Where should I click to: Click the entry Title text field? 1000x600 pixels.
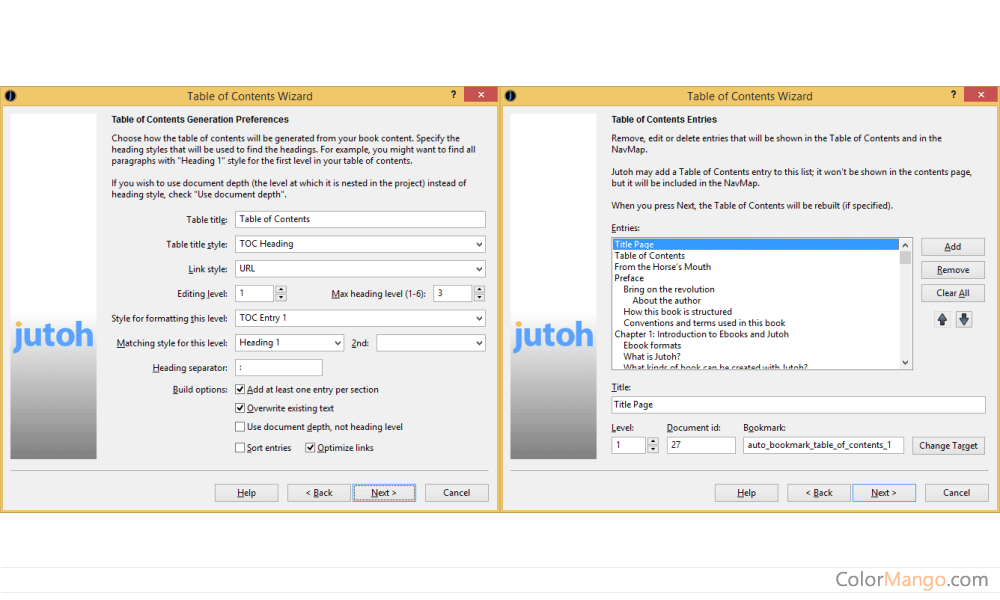[x=798, y=405]
